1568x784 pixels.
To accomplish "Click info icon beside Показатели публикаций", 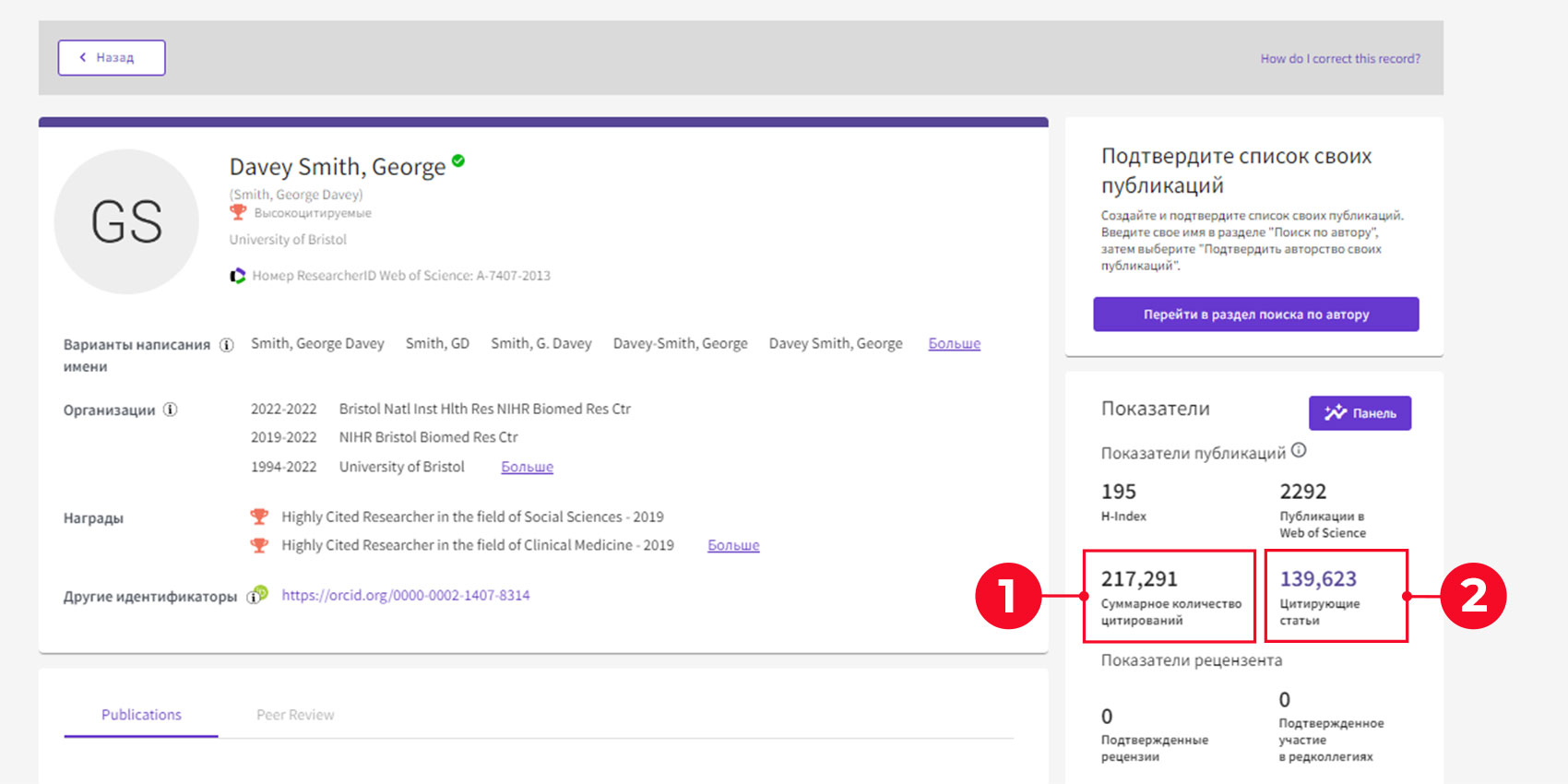I will tap(1299, 450).
